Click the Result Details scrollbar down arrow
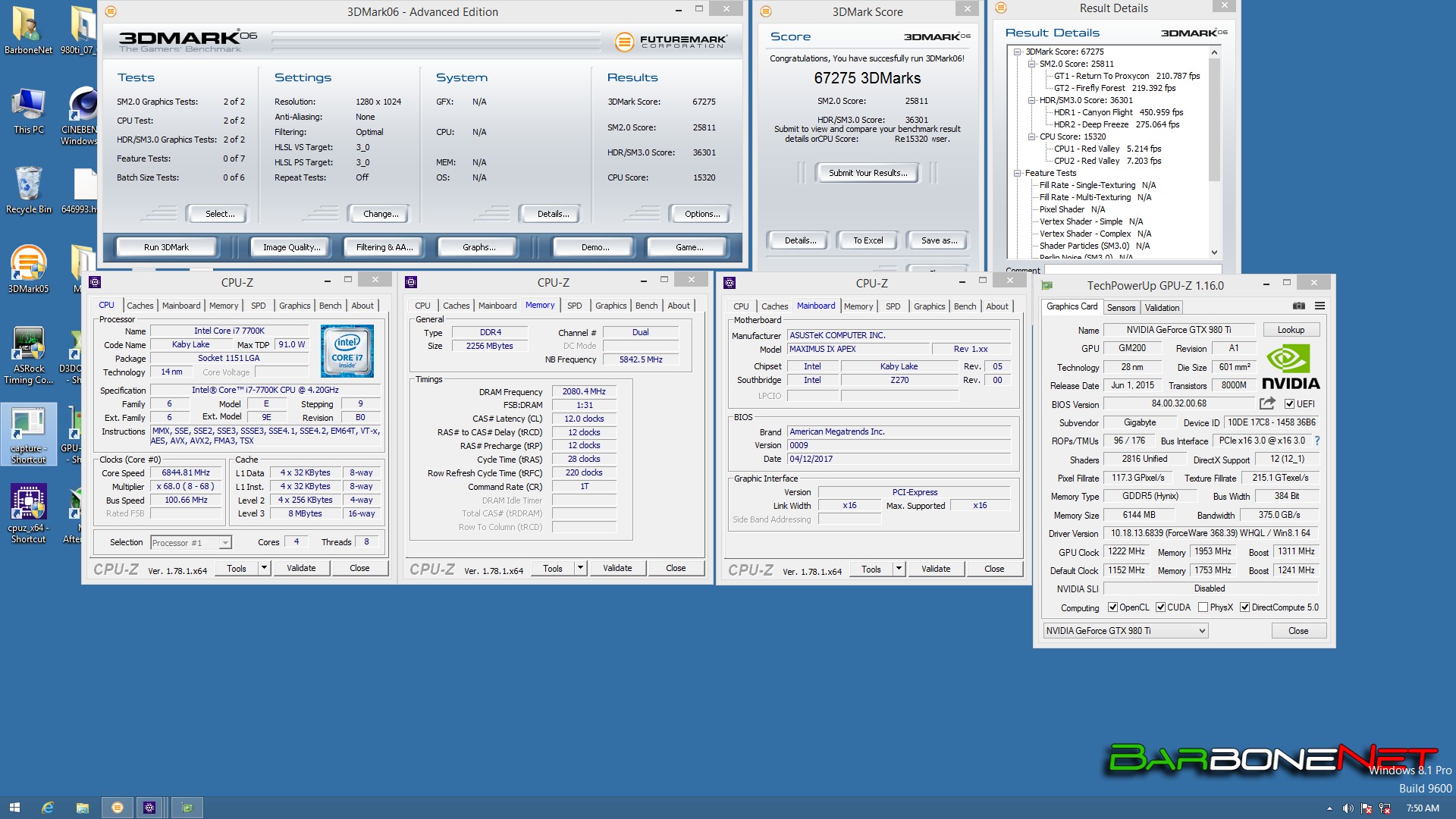 tap(1214, 253)
